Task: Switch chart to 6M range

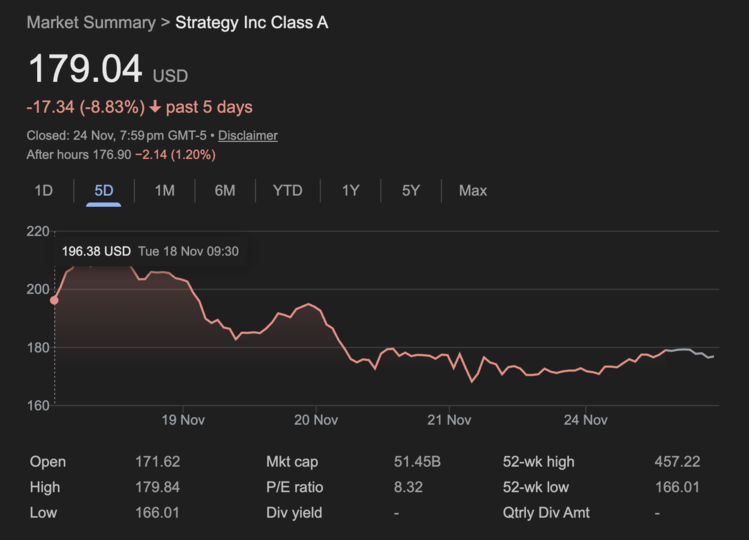Action: 225,190
